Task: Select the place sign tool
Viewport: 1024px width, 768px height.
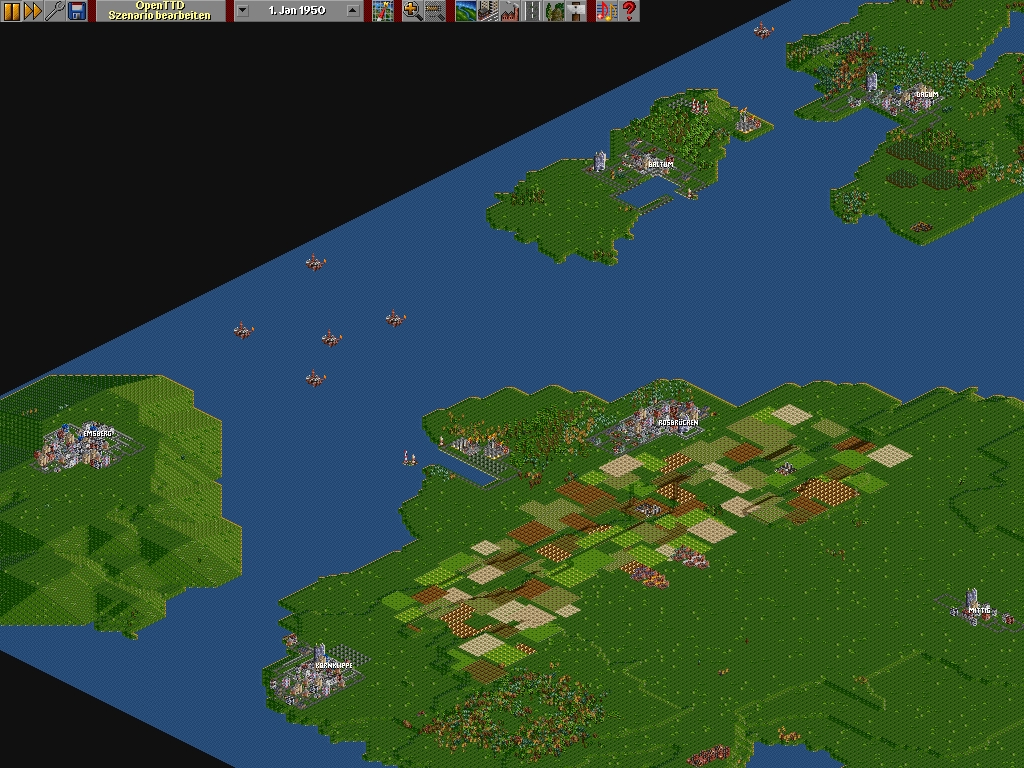Action: (x=576, y=11)
